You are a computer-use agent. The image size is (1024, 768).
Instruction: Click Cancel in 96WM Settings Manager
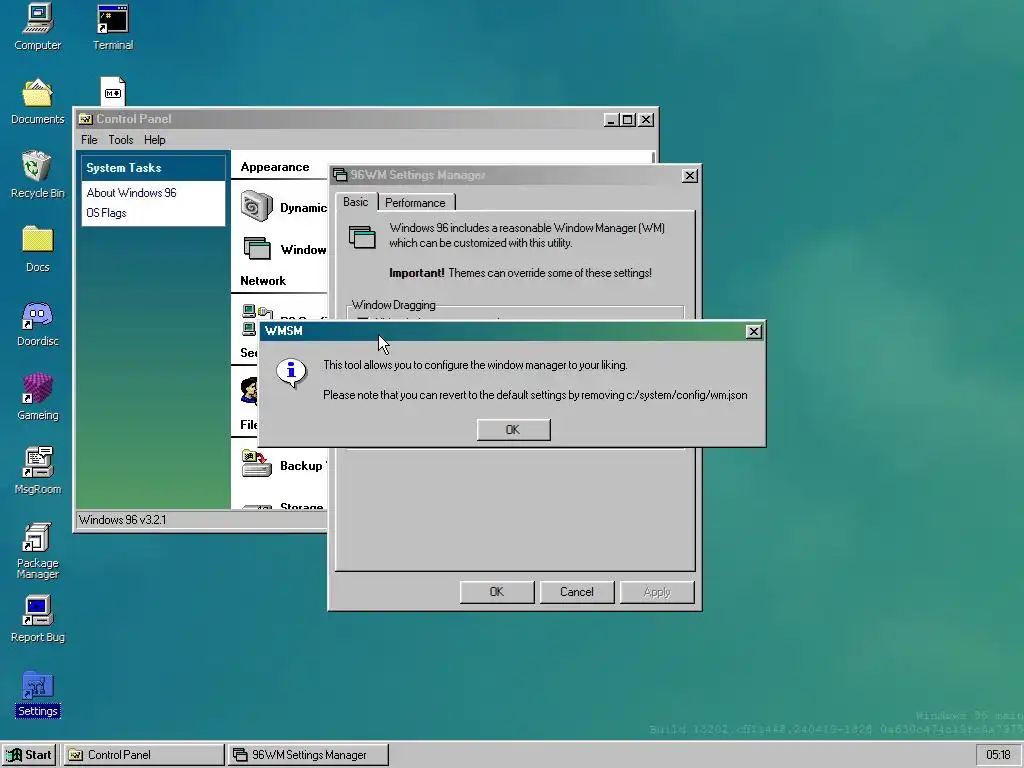coord(577,592)
